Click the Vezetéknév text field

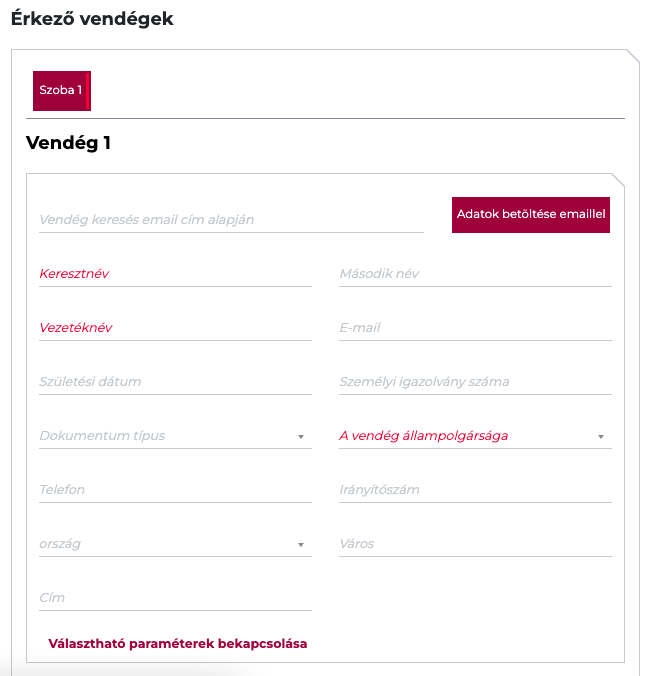[175, 328]
